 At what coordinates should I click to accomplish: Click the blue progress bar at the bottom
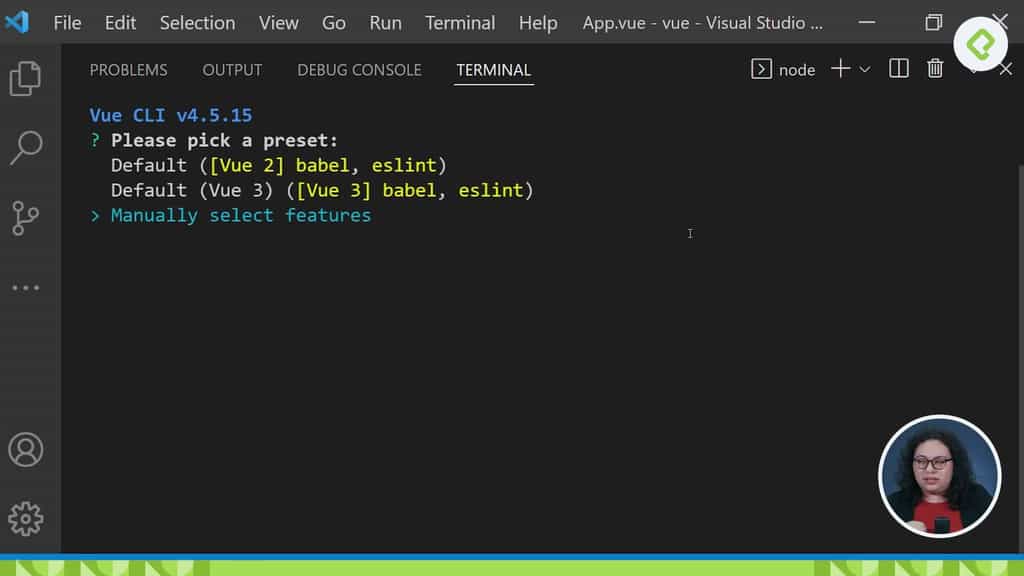(x=512, y=555)
